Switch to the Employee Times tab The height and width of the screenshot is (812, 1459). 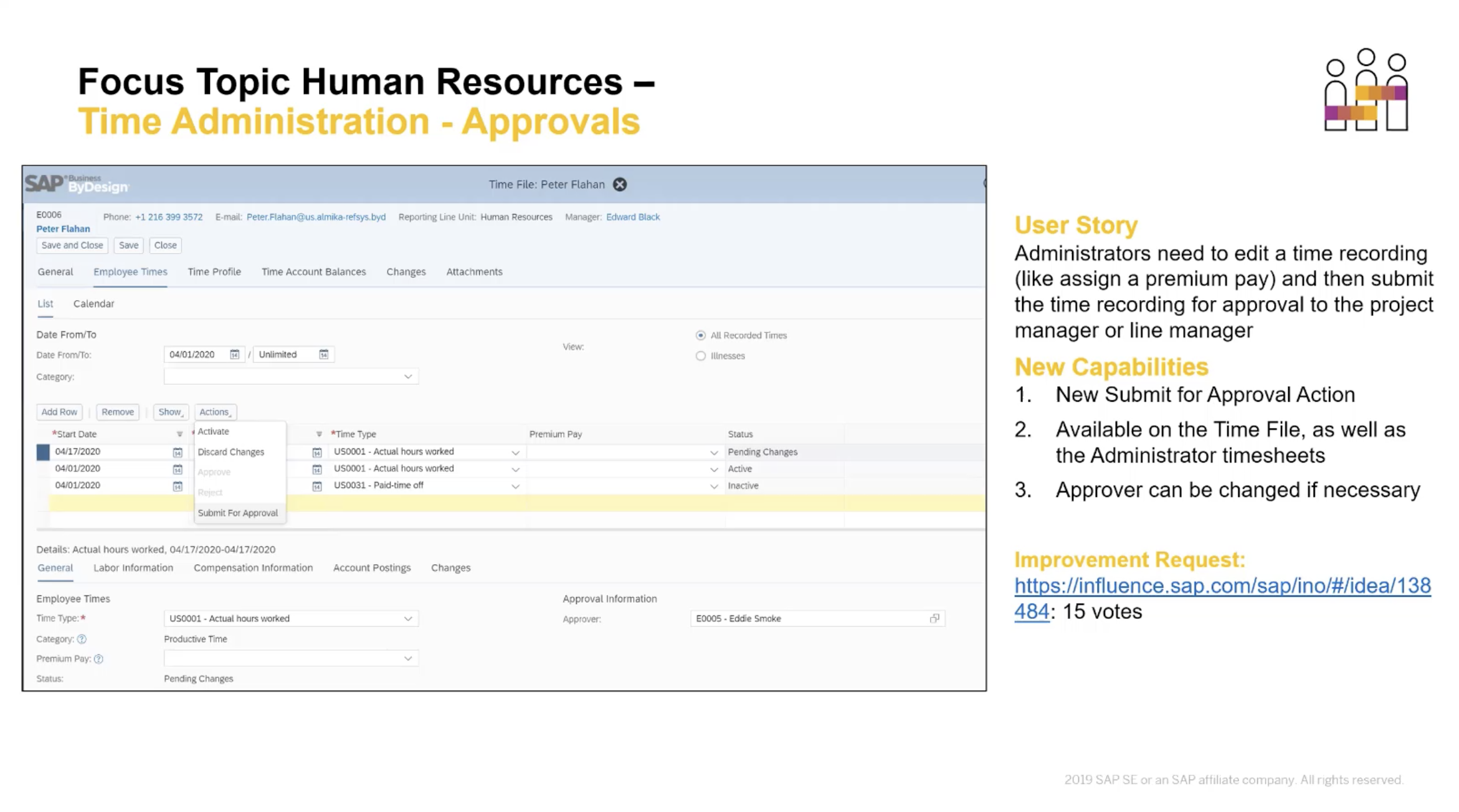pos(130,271)
